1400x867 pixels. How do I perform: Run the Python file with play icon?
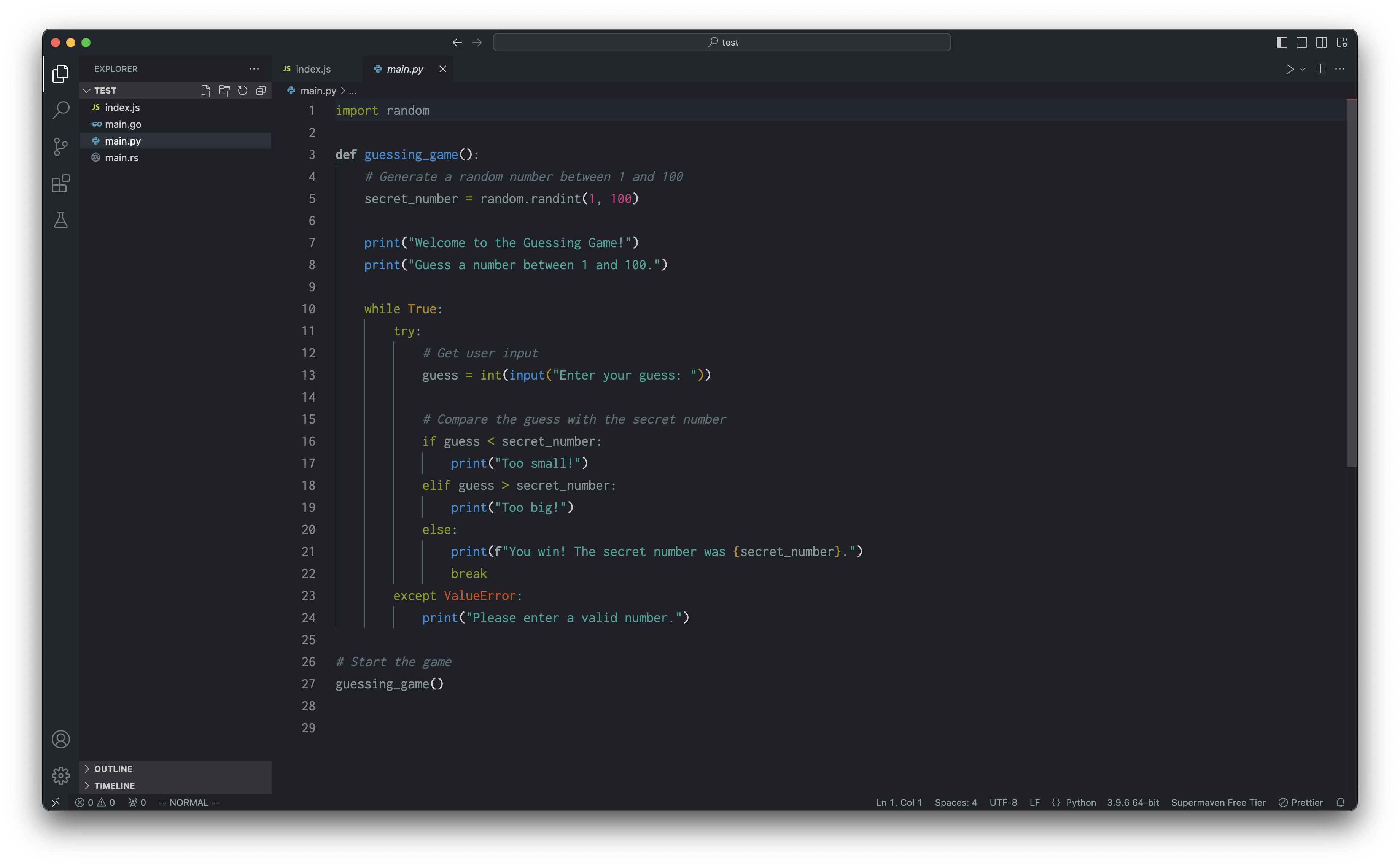[1289, 69]
